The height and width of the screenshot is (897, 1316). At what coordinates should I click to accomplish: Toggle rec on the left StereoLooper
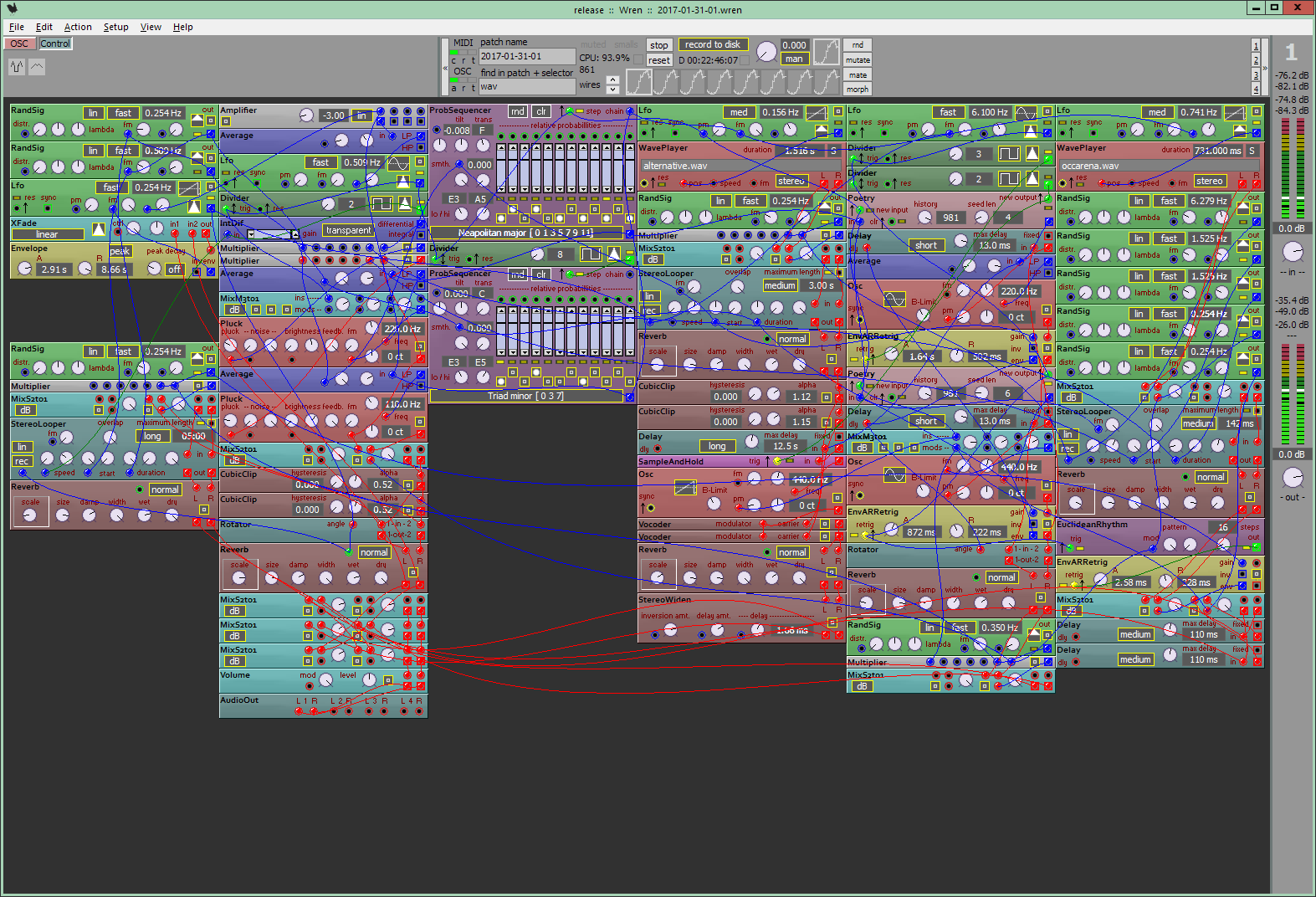pos(22,461)
